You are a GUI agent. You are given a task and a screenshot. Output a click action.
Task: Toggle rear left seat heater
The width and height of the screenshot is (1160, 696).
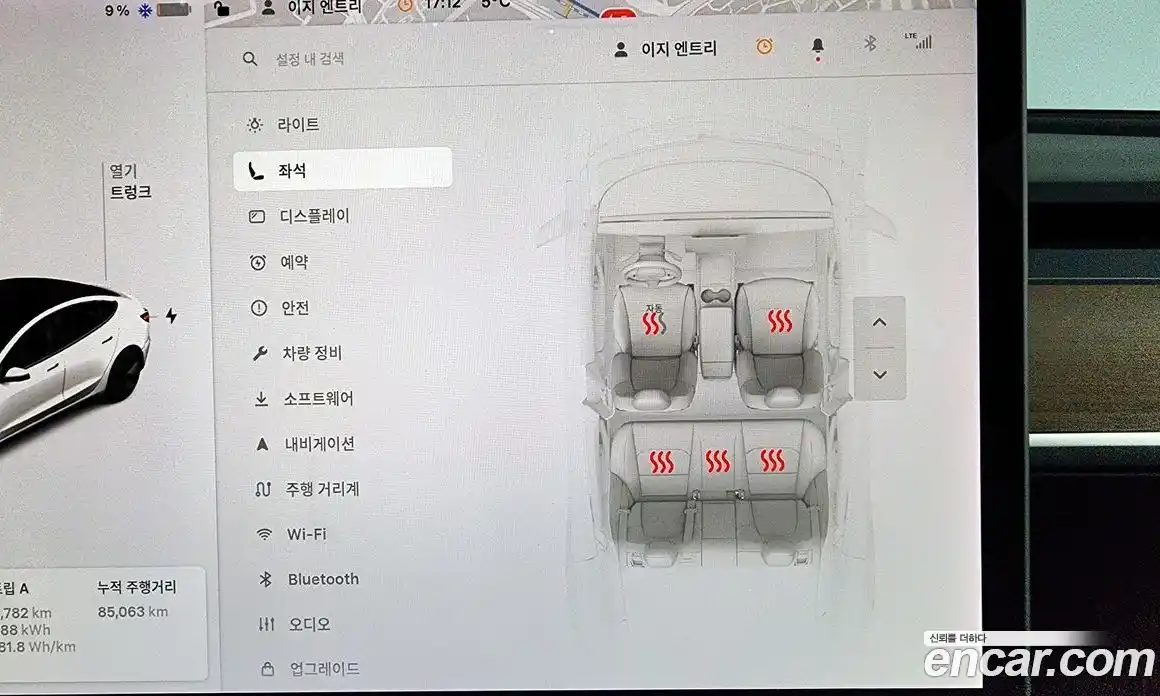point(661,461)
